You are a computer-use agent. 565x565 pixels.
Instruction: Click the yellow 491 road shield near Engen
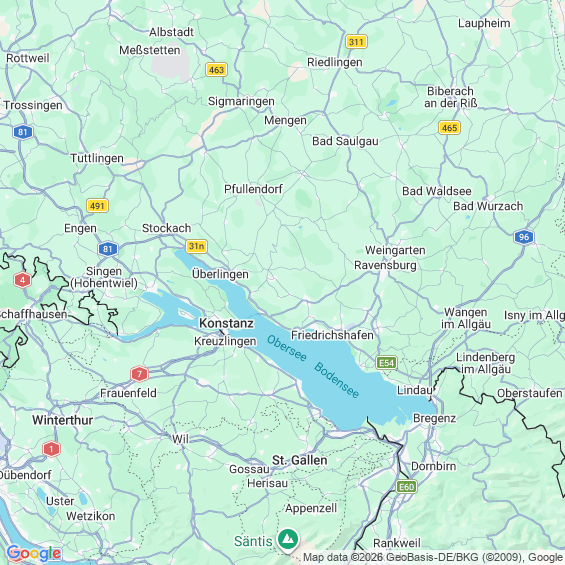(x=97, y=206)
